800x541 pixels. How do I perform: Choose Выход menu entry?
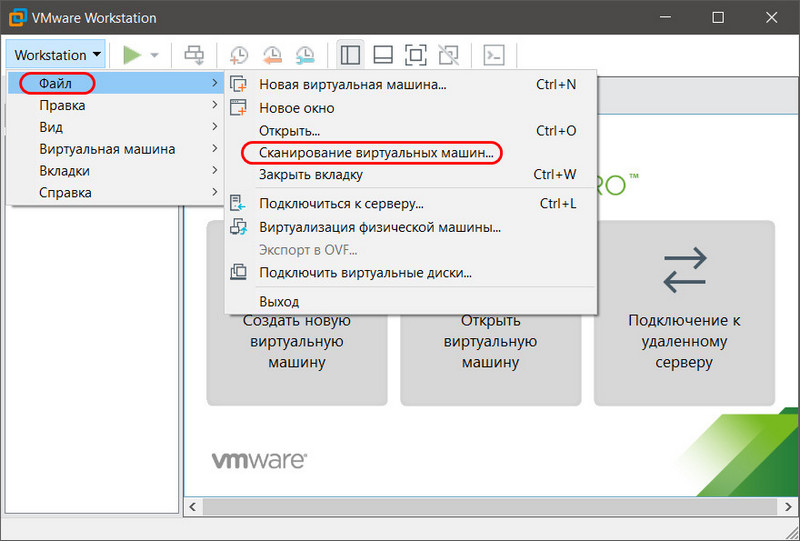pyautogui.click(x=411, y=302)
